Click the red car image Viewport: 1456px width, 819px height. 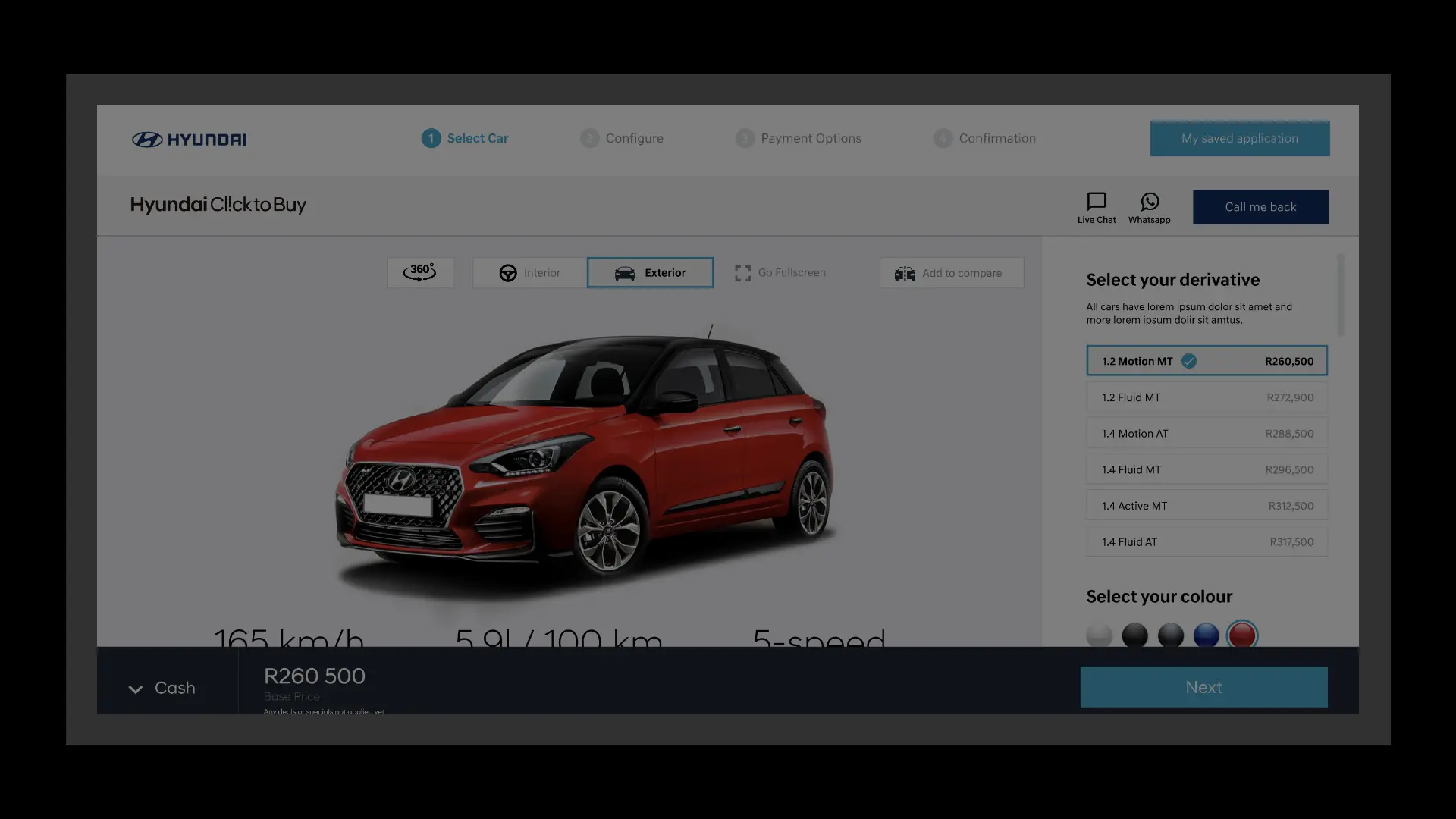[x=585, y=463]
